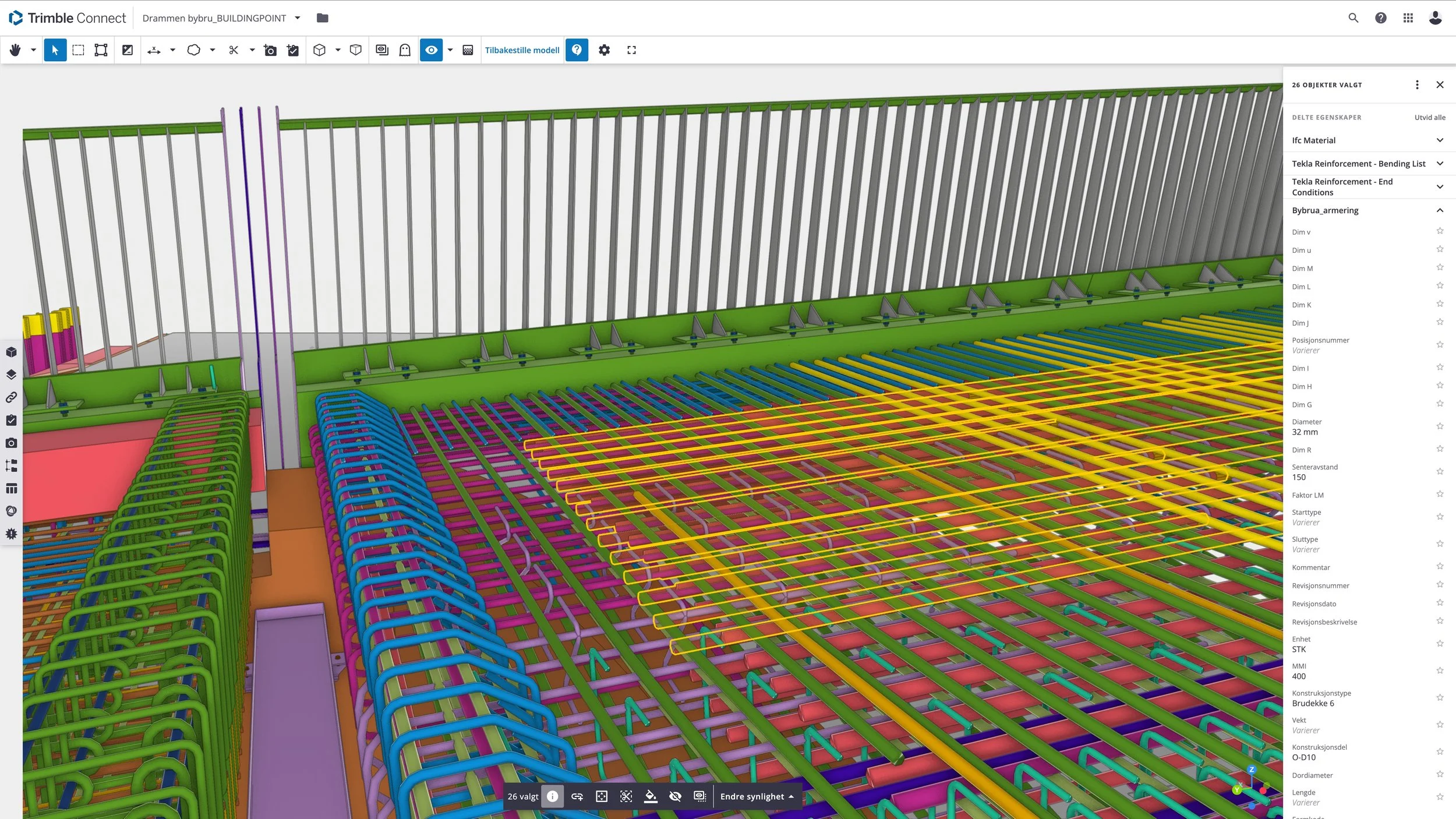Add link to selected objects
The width and height of the screenshot is (1456, 819).
pos(577,796)
